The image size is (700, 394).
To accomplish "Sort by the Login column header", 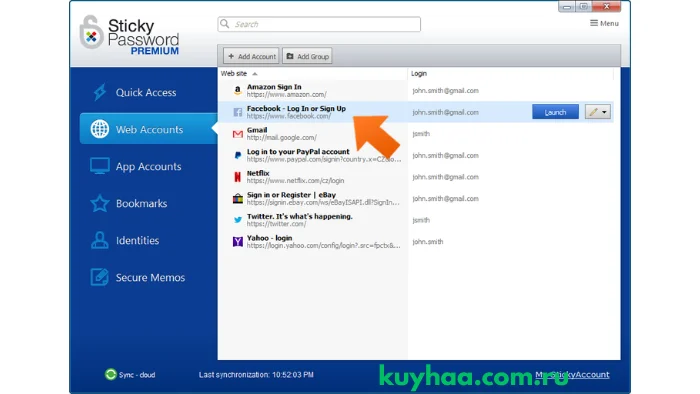I will pos(419,74).
